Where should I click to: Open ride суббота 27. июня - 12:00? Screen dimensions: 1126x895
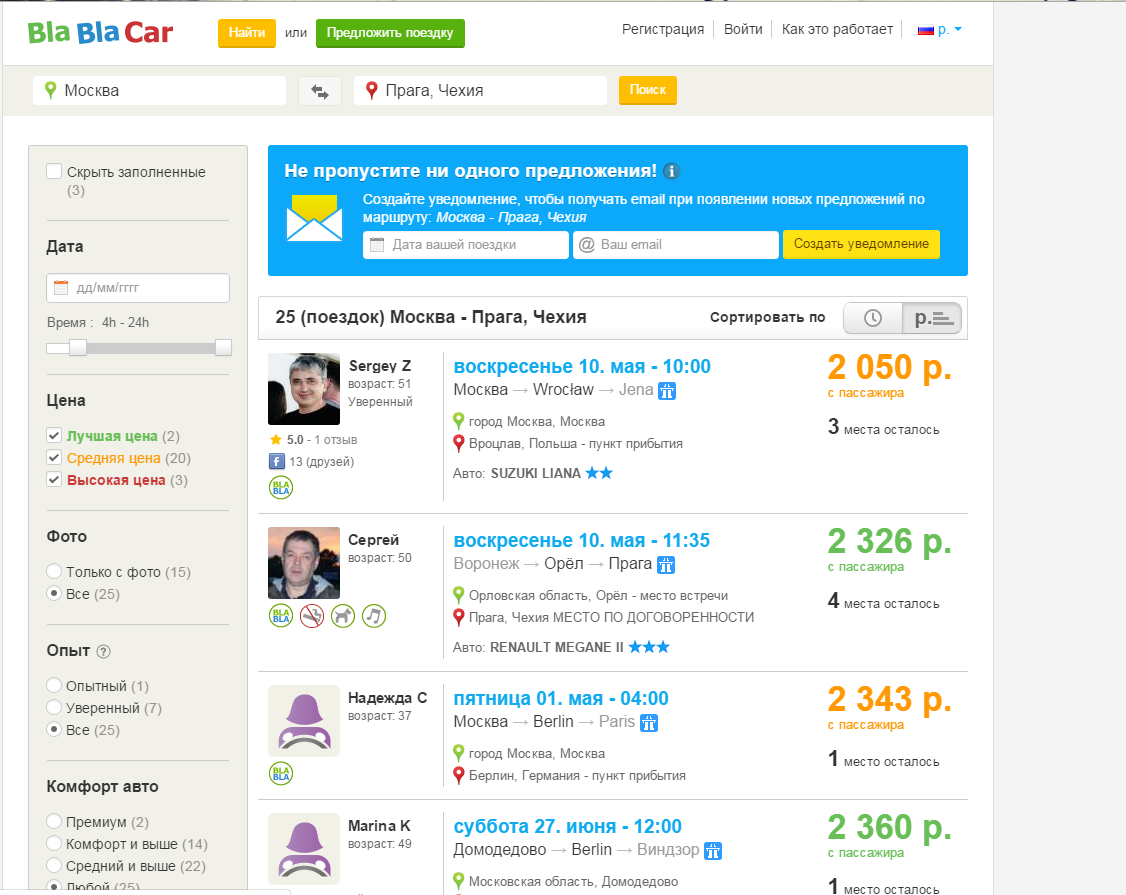(x=567, y=826)
